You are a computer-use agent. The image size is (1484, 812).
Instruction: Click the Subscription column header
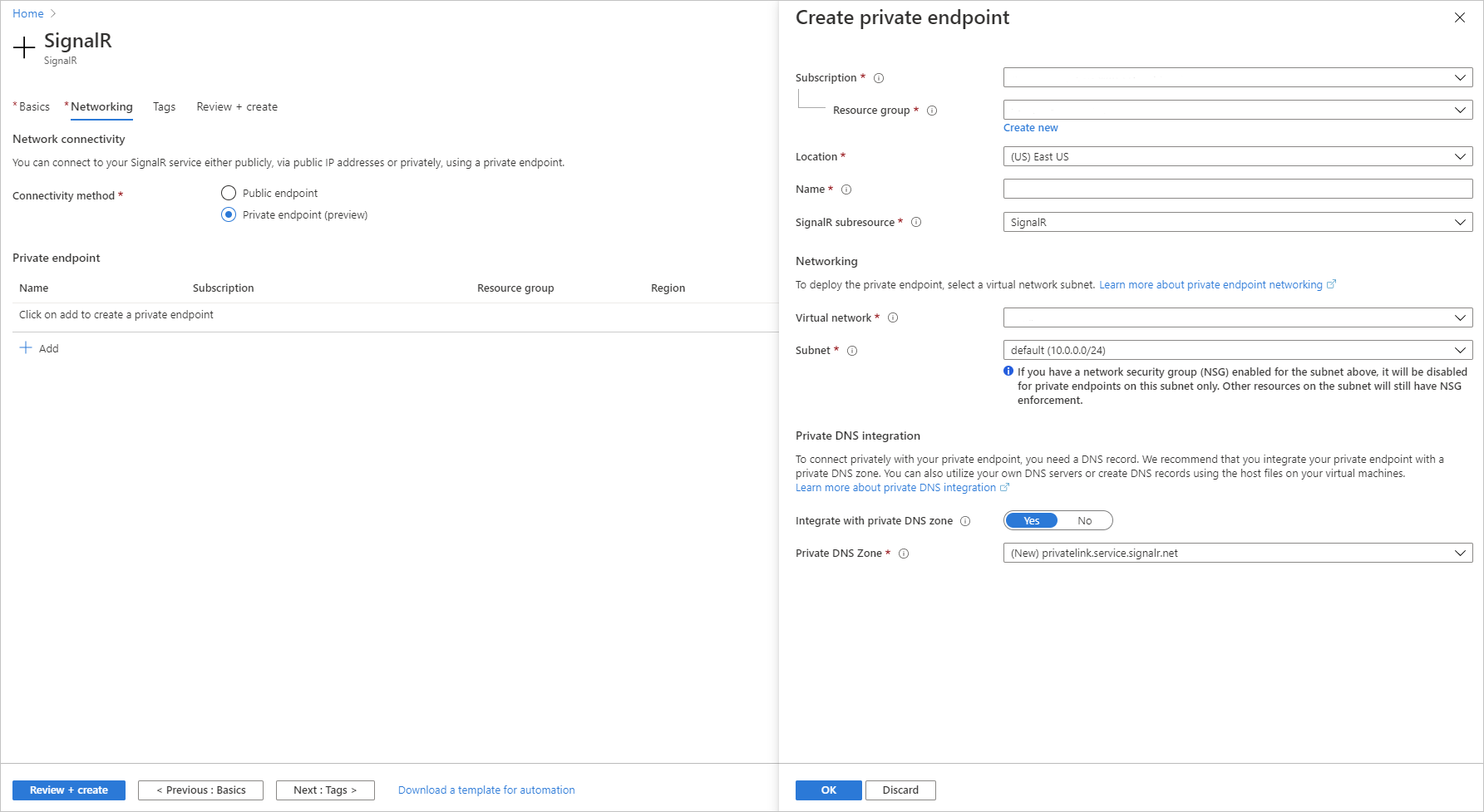224,288
